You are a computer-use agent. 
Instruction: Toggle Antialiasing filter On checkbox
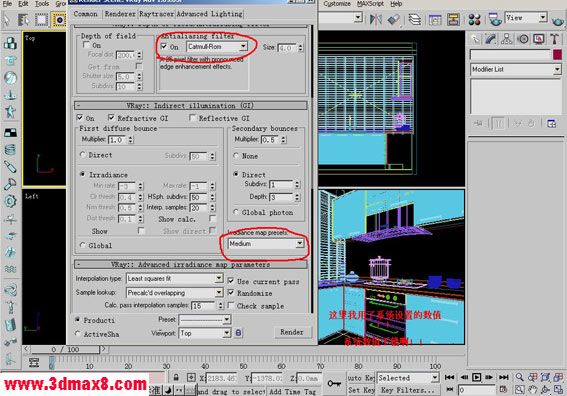tap(164, 47)
